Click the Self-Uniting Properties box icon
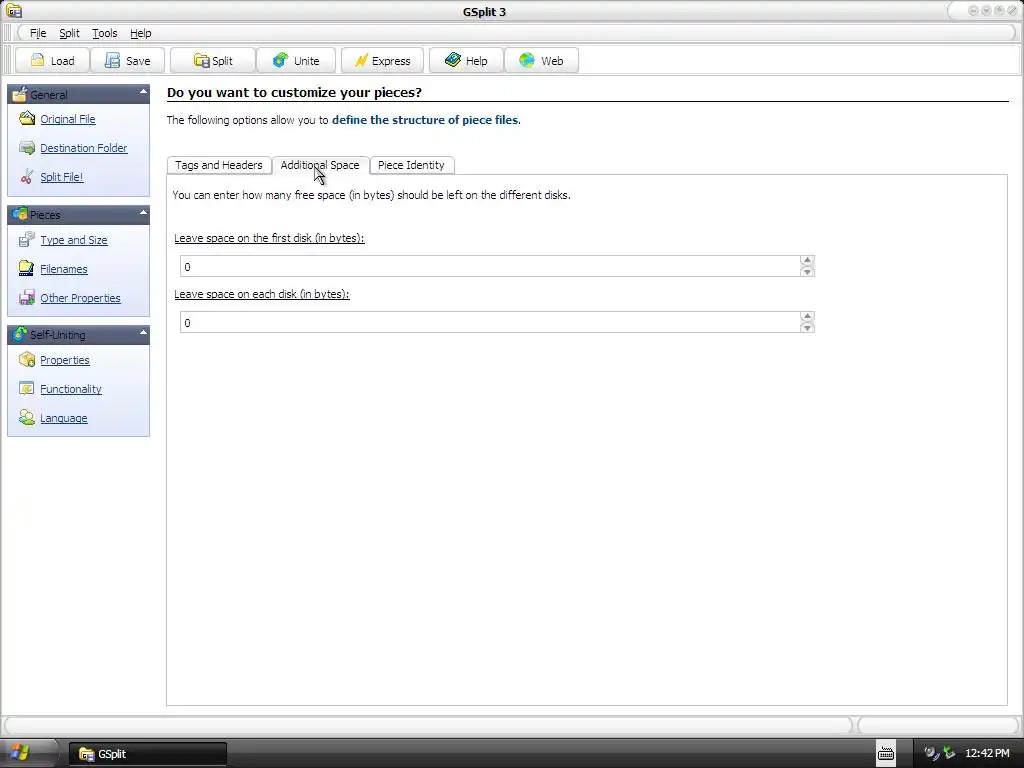 click(27, 359)
